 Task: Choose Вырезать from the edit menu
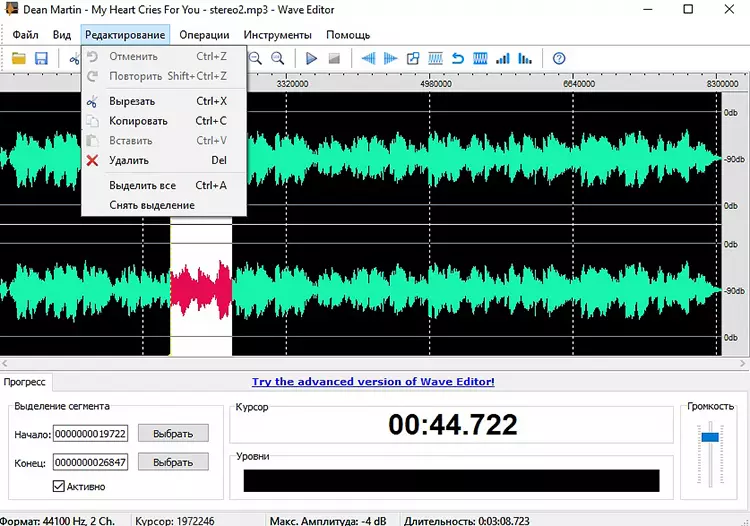point(164,101)
